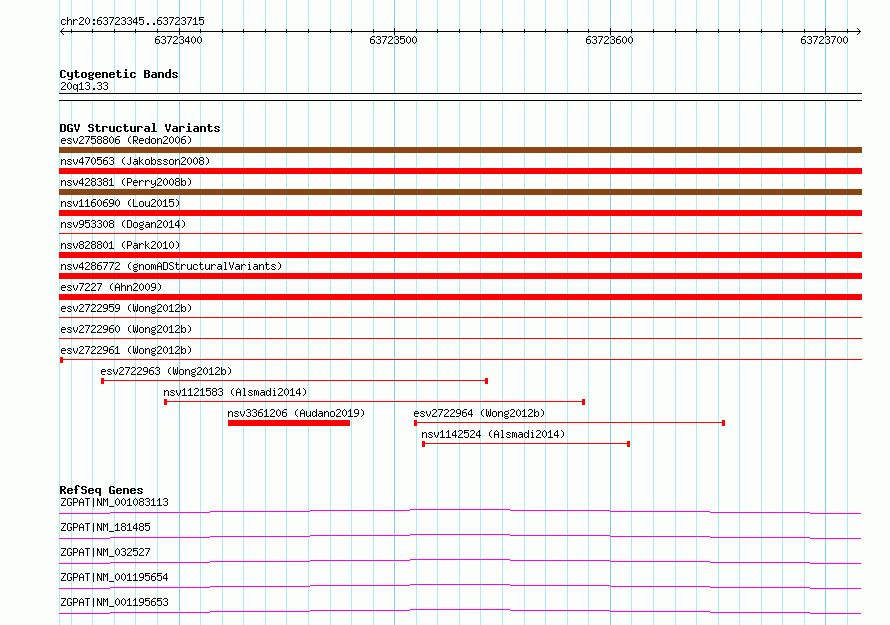Select ZGPAT|NM_001195653 transcript label

pos(114,602)
